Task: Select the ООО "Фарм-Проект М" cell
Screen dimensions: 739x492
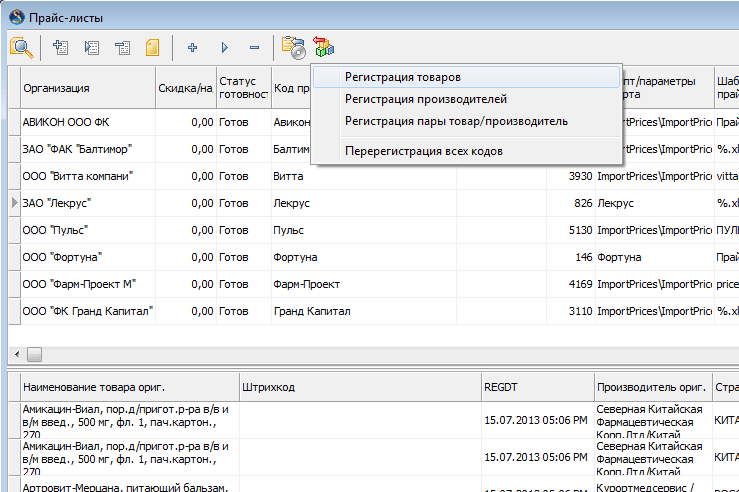Action: pos(88,284)
